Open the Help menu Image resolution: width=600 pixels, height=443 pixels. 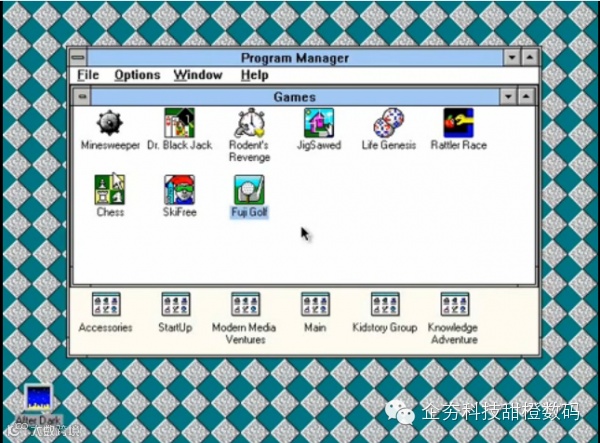tap(254, 75)
